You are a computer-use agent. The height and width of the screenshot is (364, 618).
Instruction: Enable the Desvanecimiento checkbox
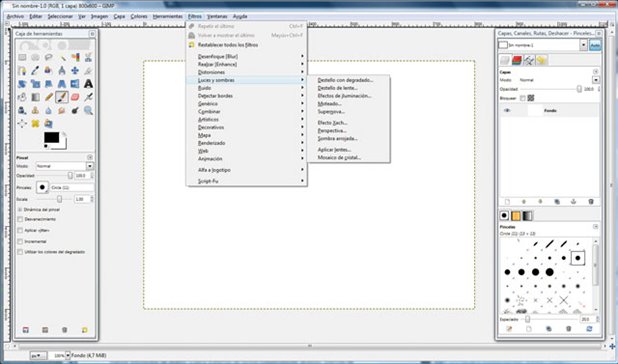click(x=20, y=219)
